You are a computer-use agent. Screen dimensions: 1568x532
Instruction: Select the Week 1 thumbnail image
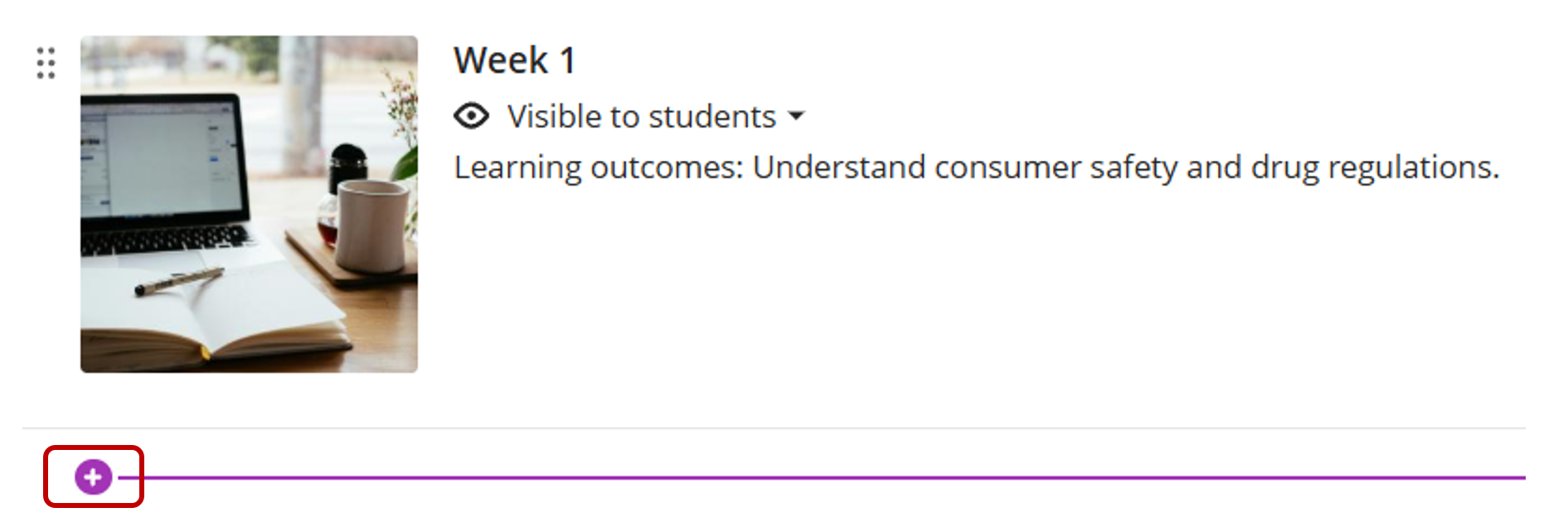[x=249, y=204]
